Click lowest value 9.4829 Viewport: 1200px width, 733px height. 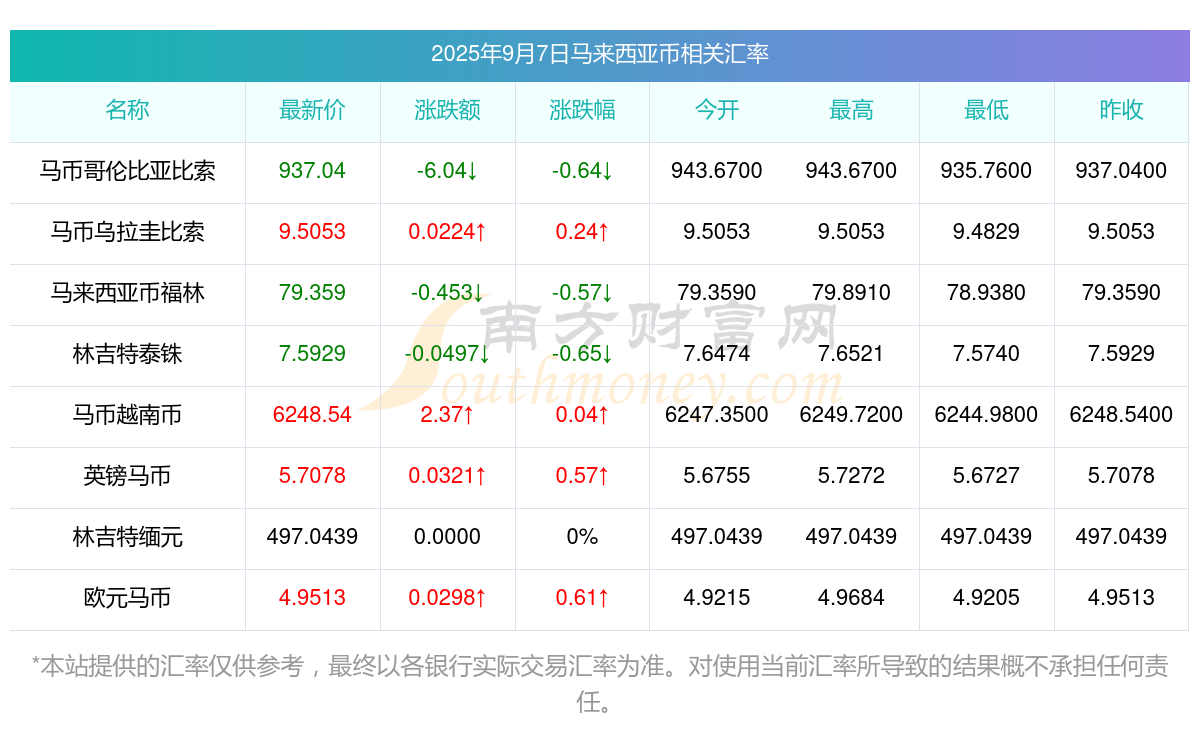[986, 232]
